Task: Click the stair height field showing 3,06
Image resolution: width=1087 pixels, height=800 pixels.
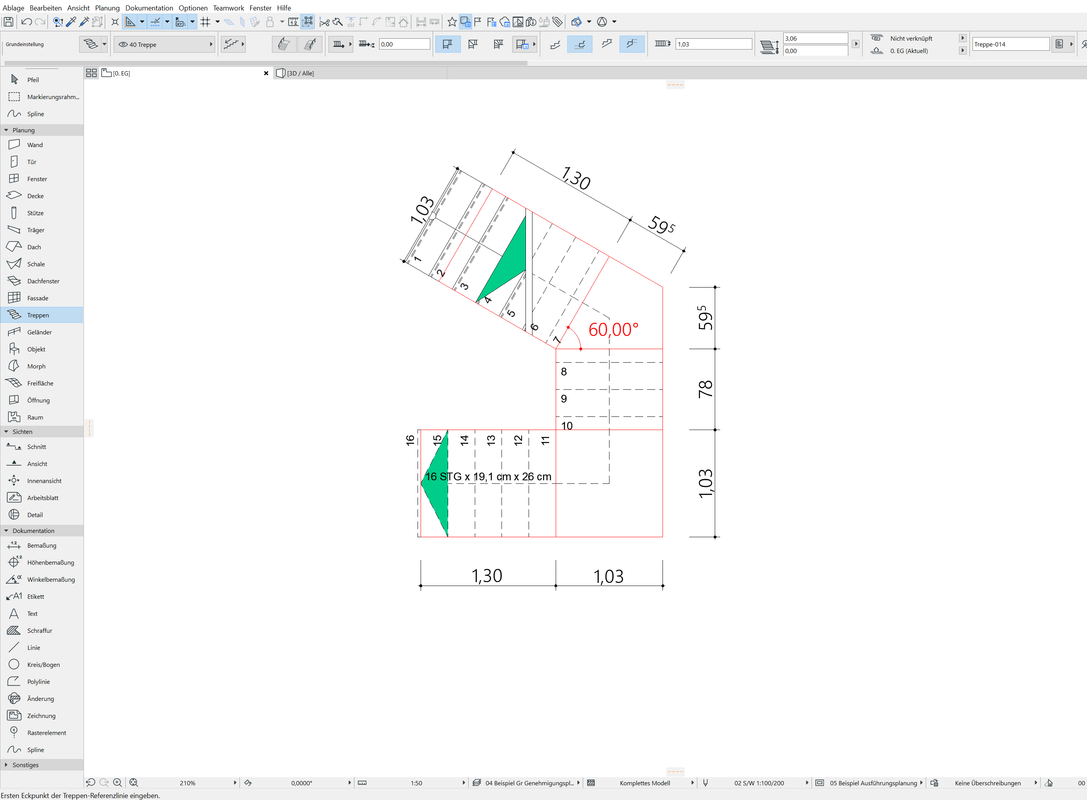Action: 815,38
